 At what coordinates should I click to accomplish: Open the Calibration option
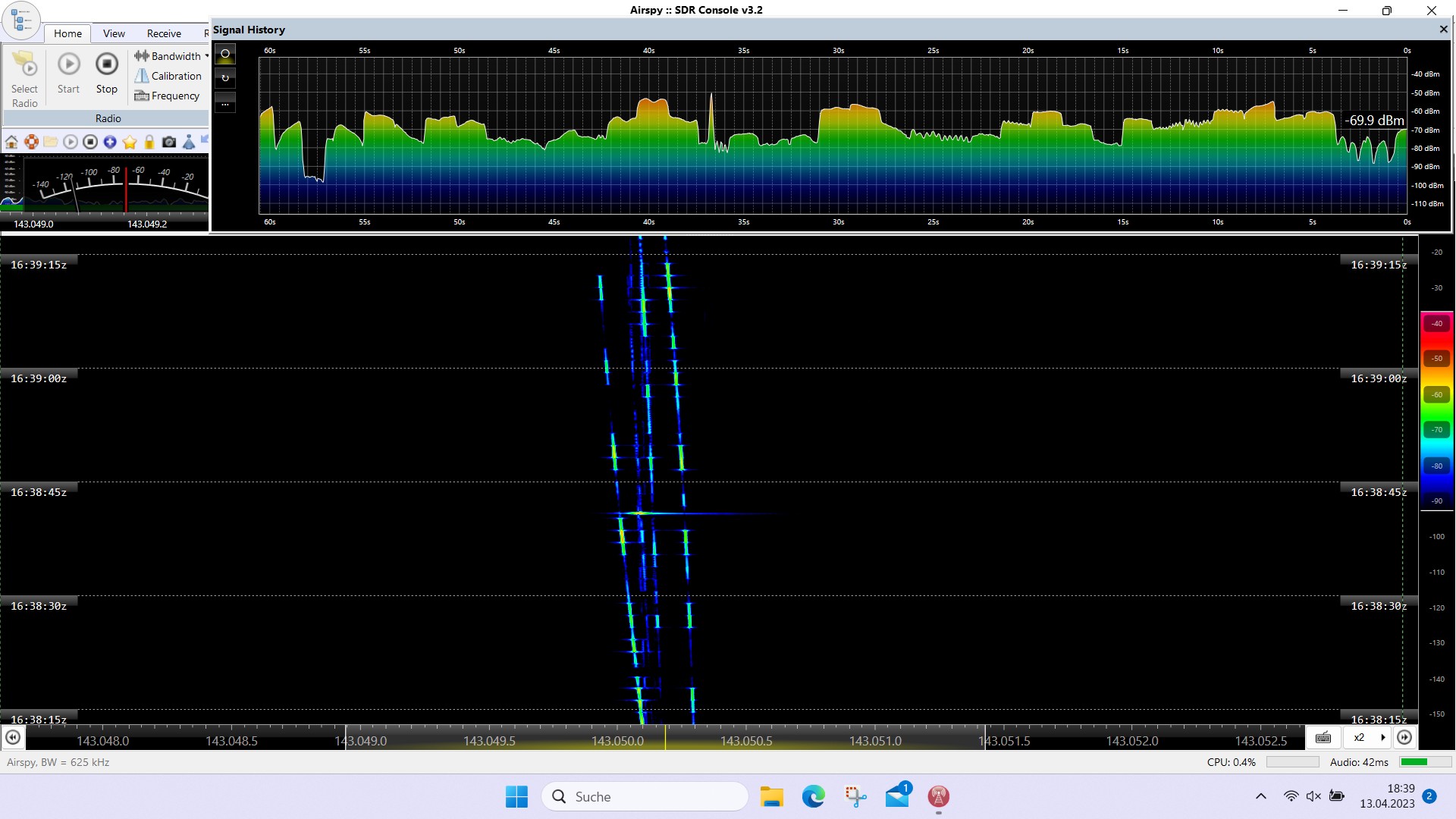click(168, 76)
